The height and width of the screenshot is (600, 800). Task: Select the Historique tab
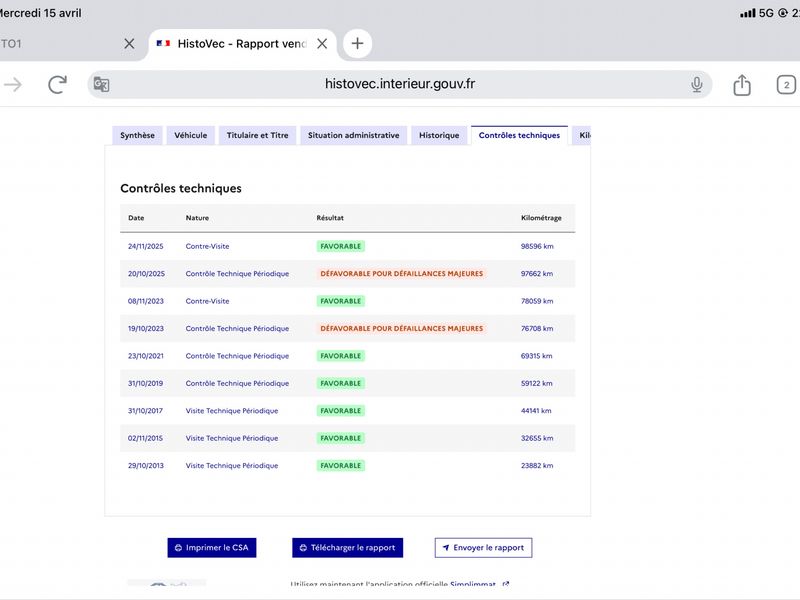pyautogui.click(x=439, y=135)
